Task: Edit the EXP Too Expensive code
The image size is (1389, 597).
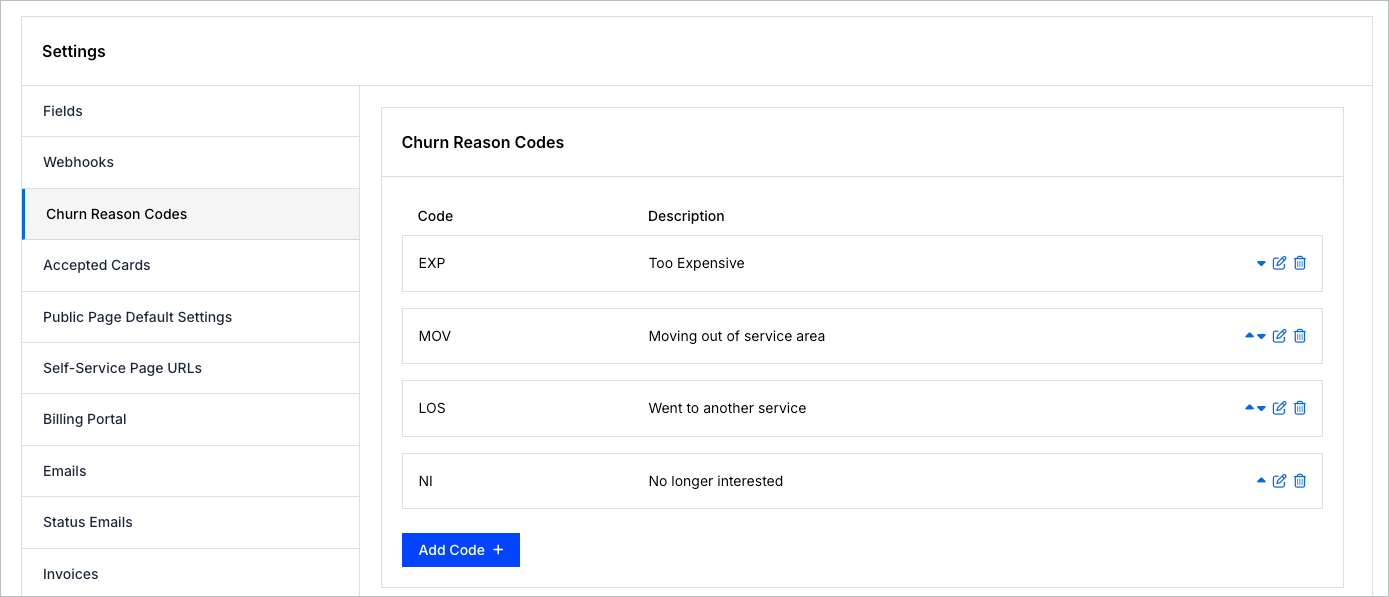Action: click(1279, 263)
